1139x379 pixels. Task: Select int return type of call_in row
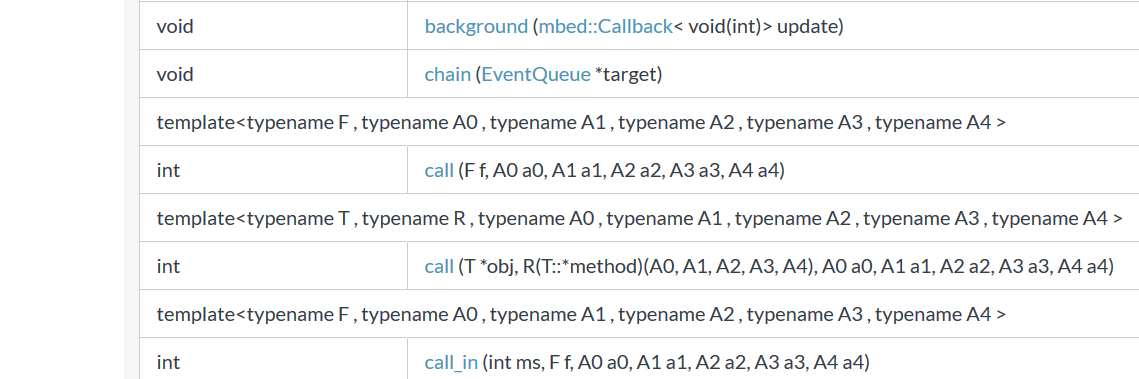click(x=168, y=362)
